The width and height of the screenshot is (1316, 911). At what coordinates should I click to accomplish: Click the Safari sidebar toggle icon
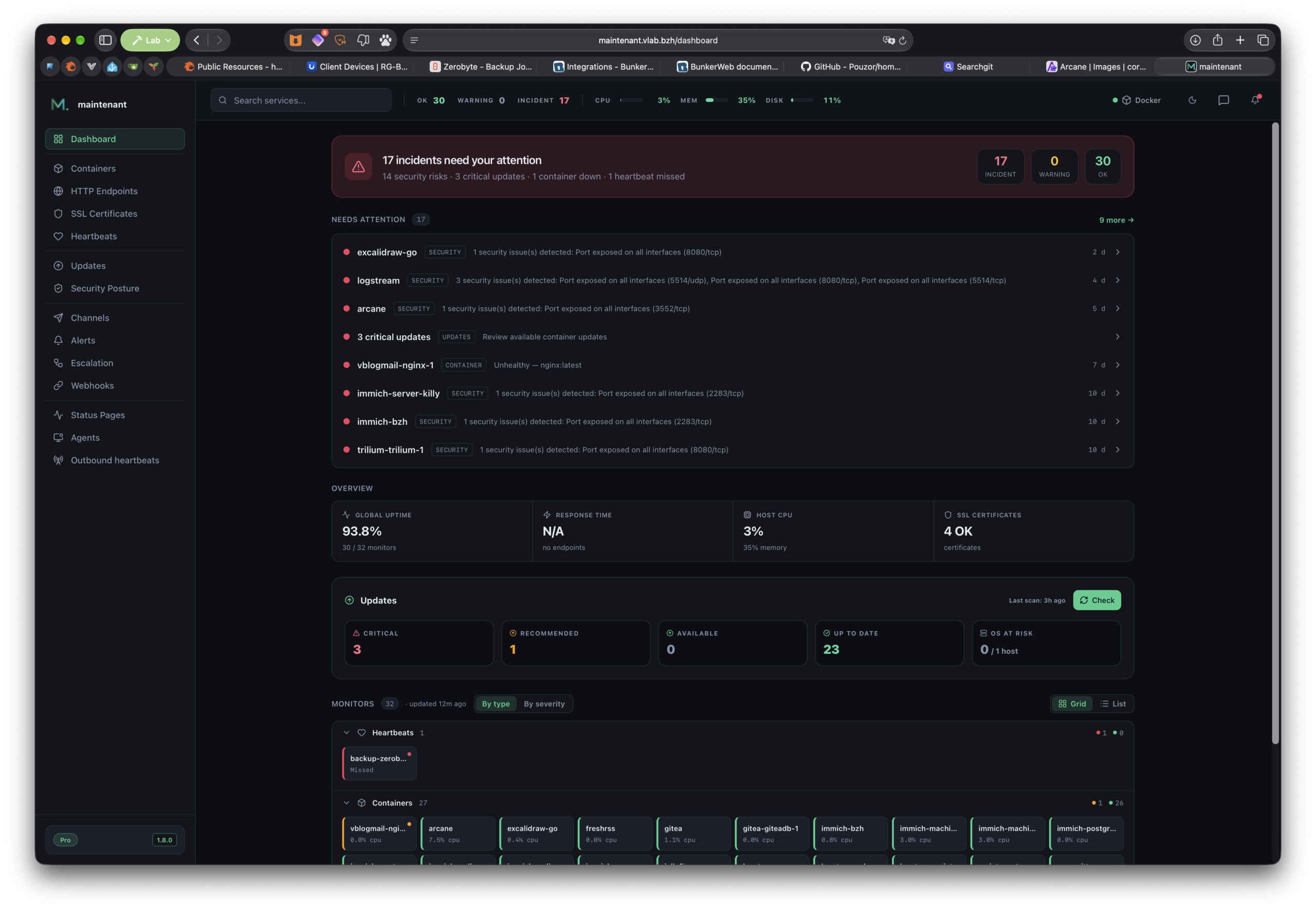pyautogui.click(x=105, y=40)
